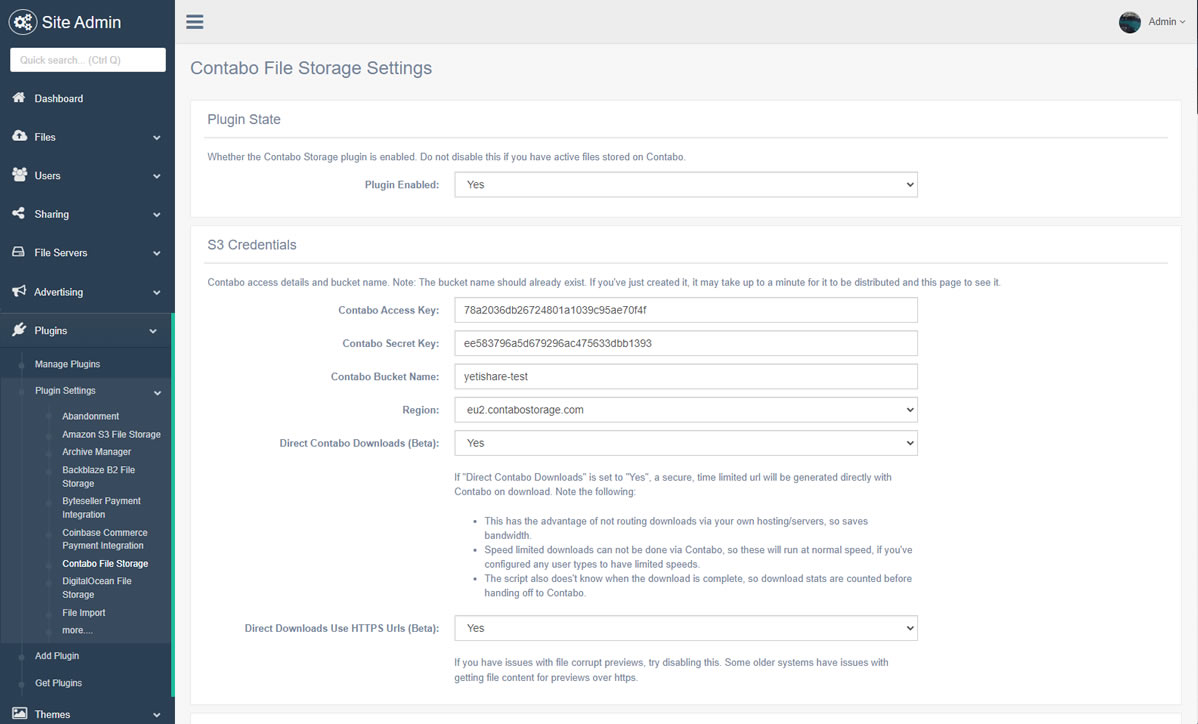Open Manage Plugins menu item

[67, 364]
